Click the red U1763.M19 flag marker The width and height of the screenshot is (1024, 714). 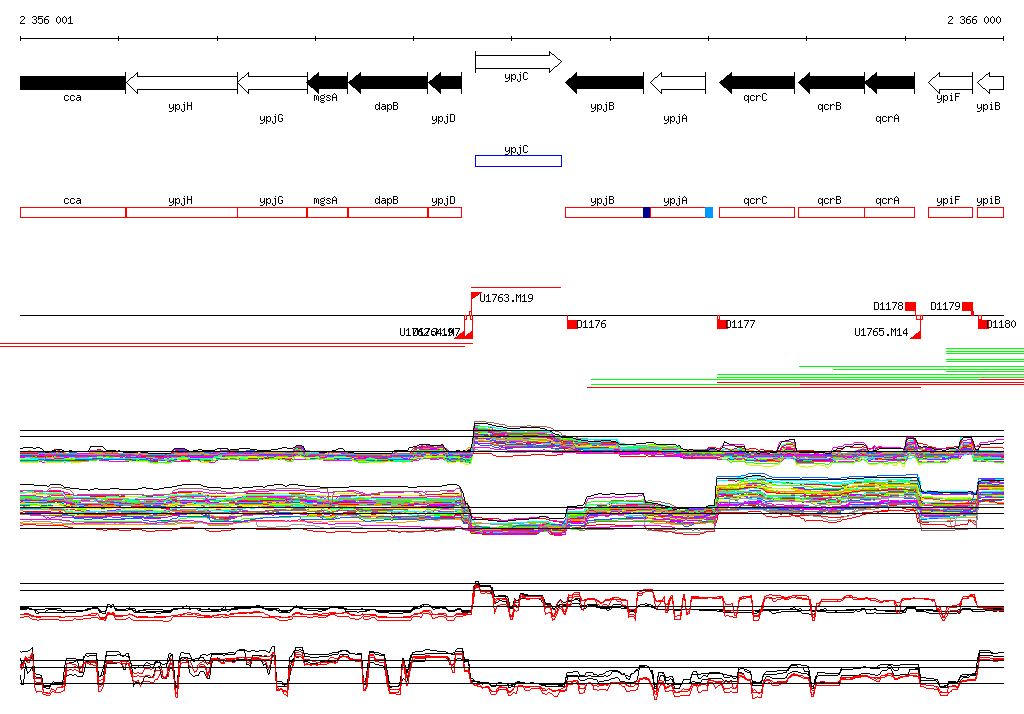[475, 295]
